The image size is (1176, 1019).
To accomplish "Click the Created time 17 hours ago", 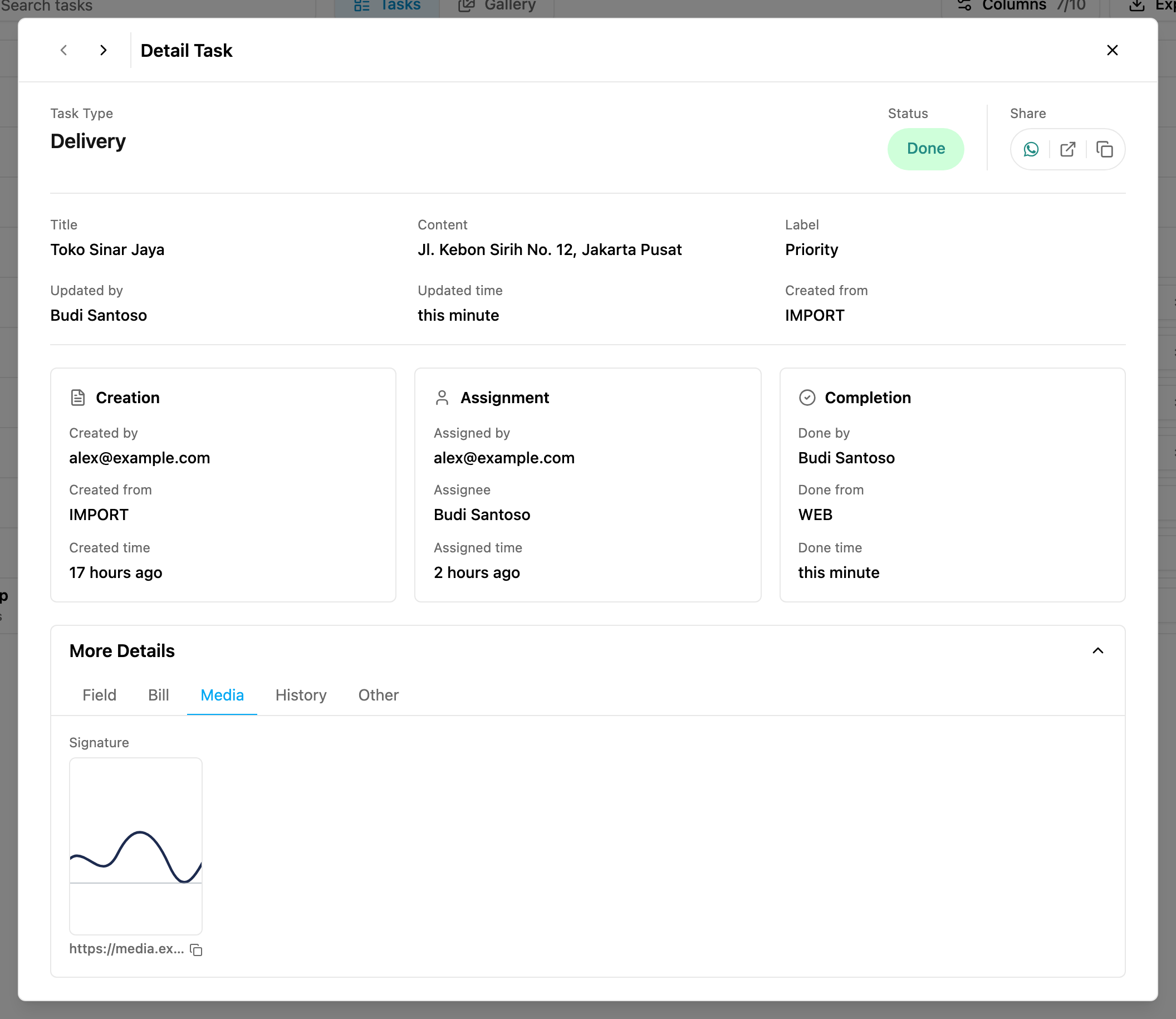I will click(115, 572).
